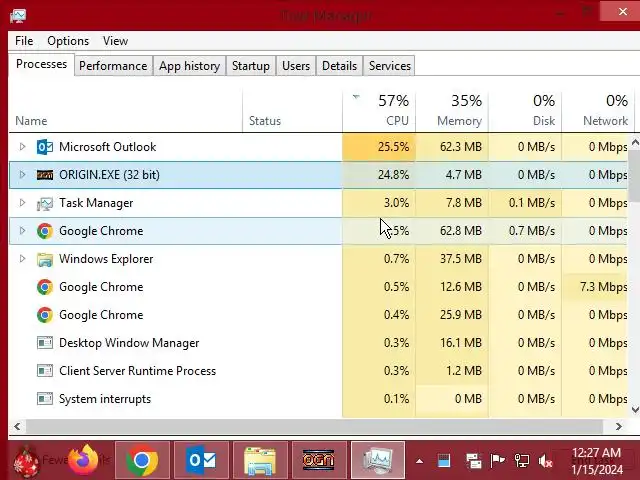Switch to the Users tab
The image size is (640, 480).
296,66
